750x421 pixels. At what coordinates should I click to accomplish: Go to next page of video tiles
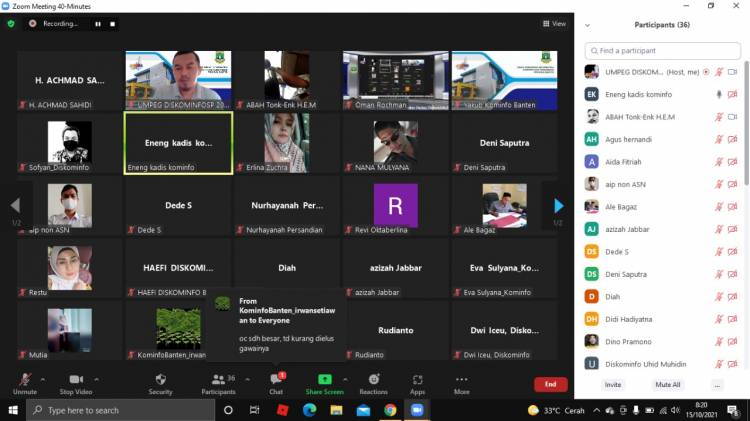(x=558, y=206)
